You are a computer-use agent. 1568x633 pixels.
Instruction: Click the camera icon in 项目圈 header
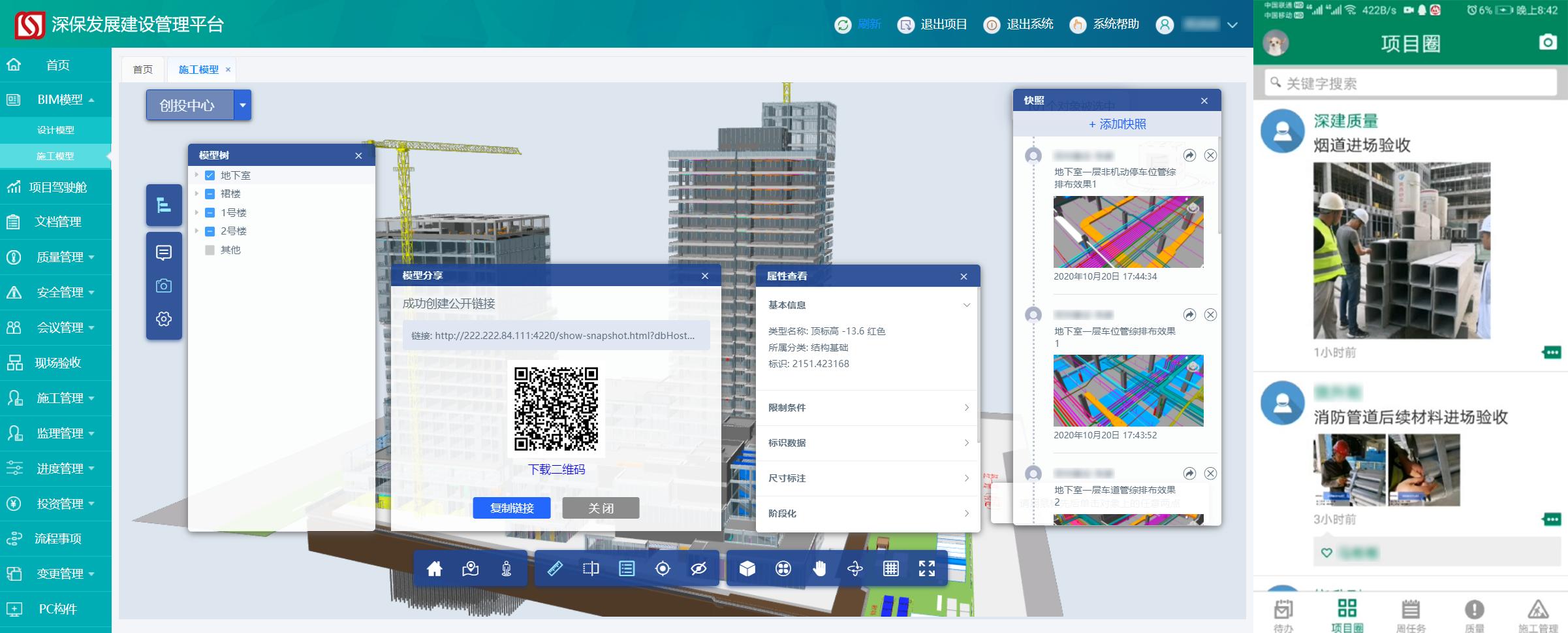(1548, 42)
